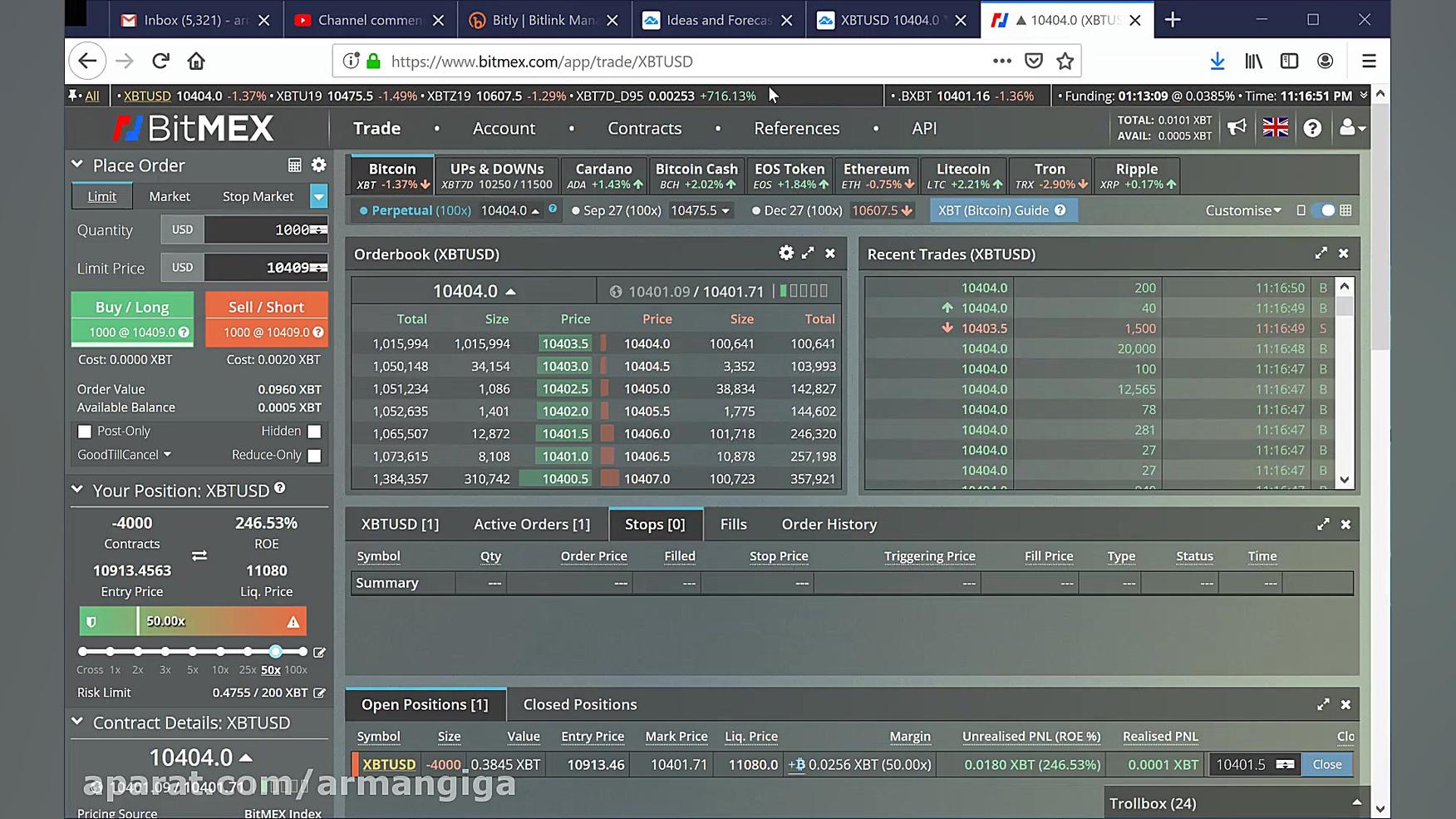The width and height of the screenshot is (1456, 819).
Task: Open user account menu icon
Action: point(1351,127)
